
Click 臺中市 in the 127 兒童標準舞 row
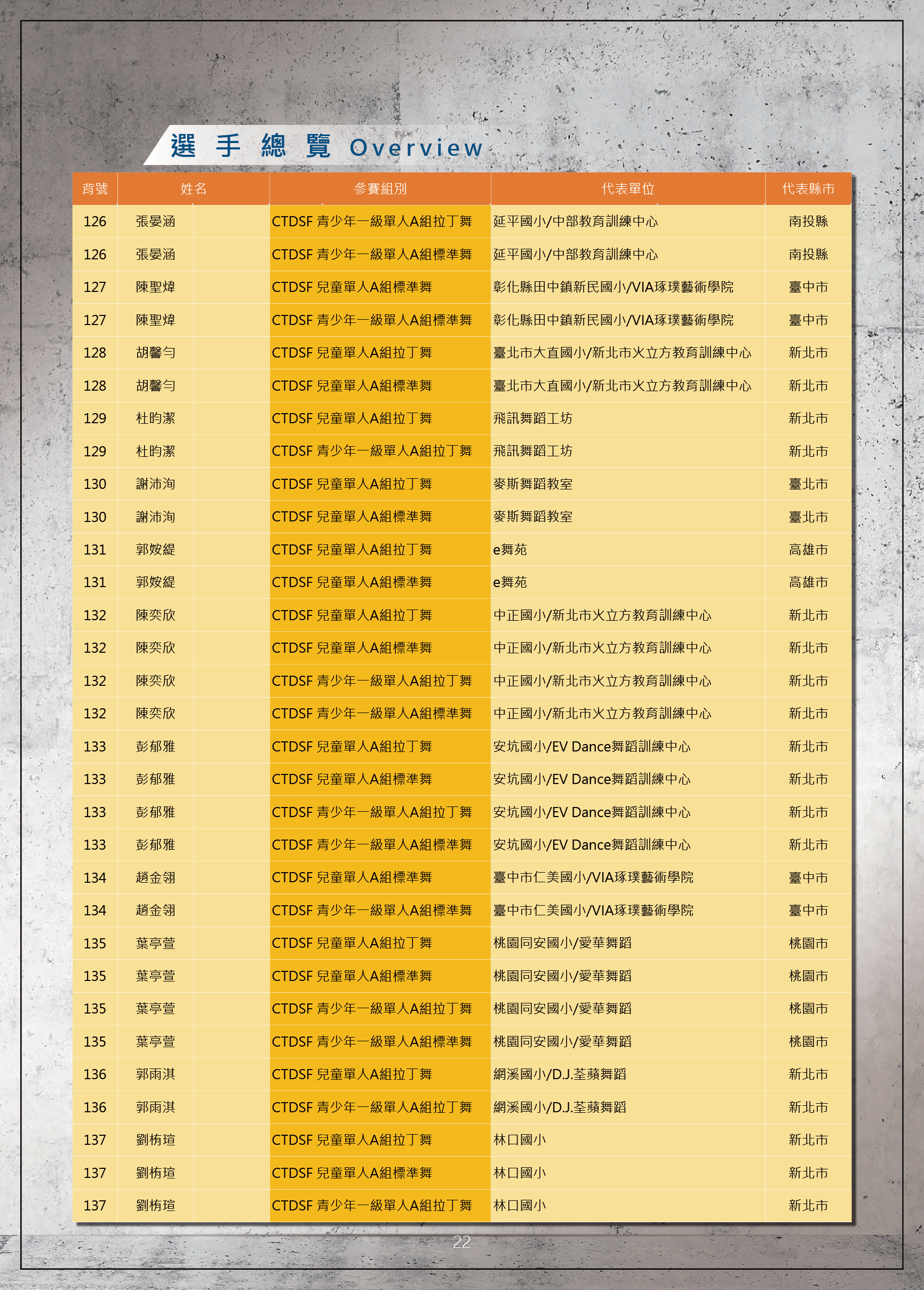point(808,287)
